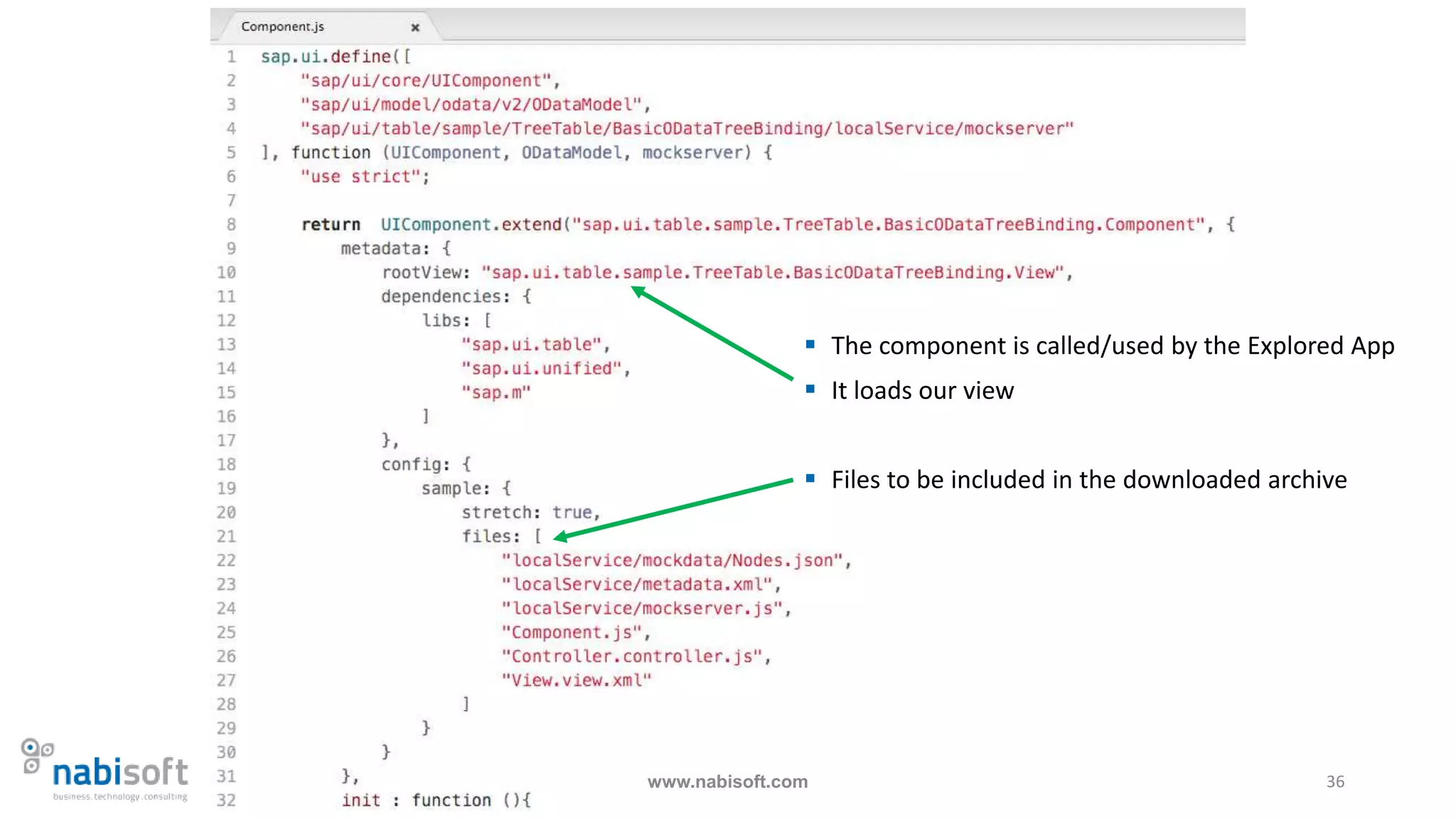Image resolution: width=1456 pixels, height=819 pixels.
Task: Click the slide page number 36
Action: click(x=1335, y=782)
